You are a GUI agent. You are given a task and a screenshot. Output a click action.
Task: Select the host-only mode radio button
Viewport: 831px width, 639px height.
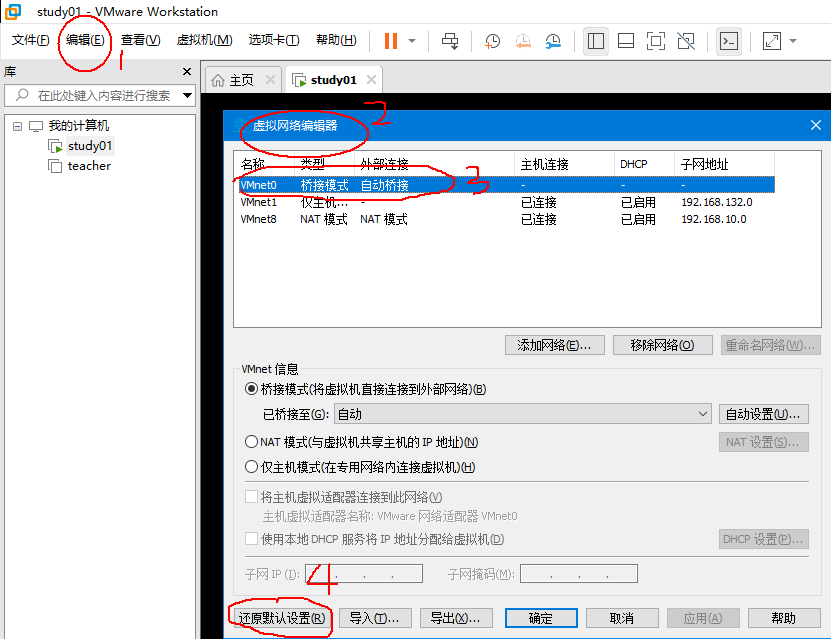coord(251,467)
